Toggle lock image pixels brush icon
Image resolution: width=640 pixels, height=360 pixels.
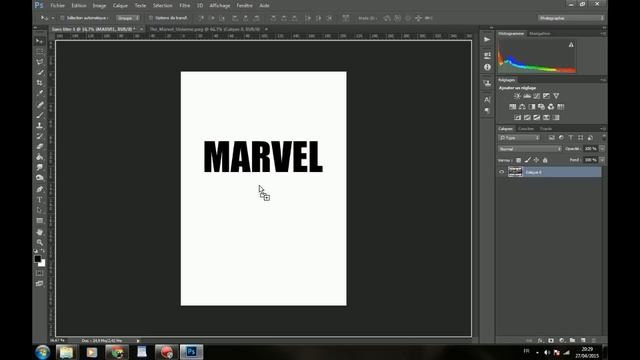[528, 160]
